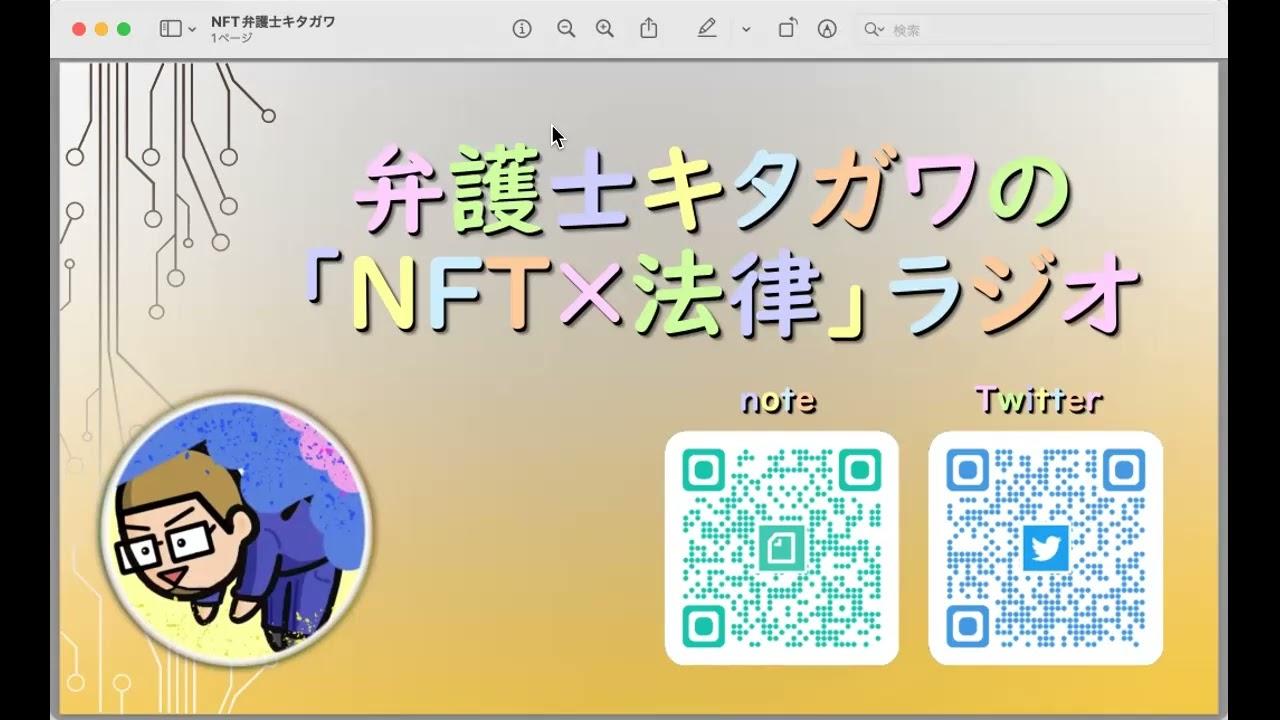
Task: Click the cartoon lawyer avatar image
Action: pos(236,531)
